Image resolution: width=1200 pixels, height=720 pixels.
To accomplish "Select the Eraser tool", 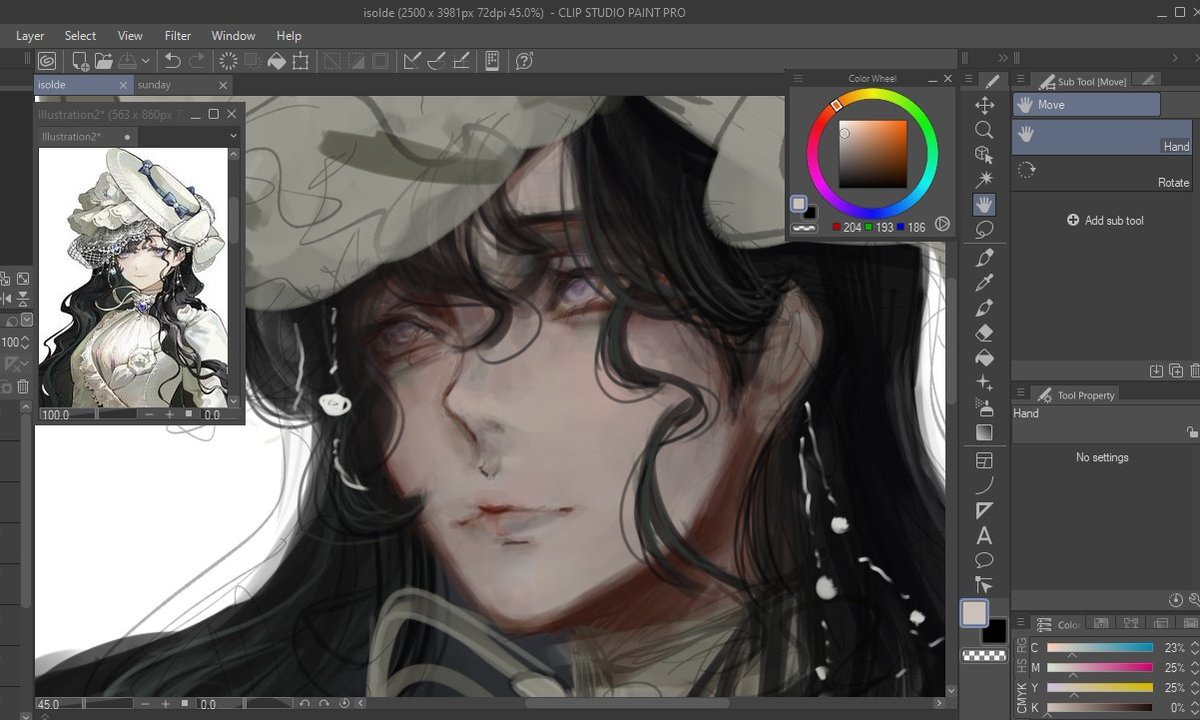I will (984, 333).
